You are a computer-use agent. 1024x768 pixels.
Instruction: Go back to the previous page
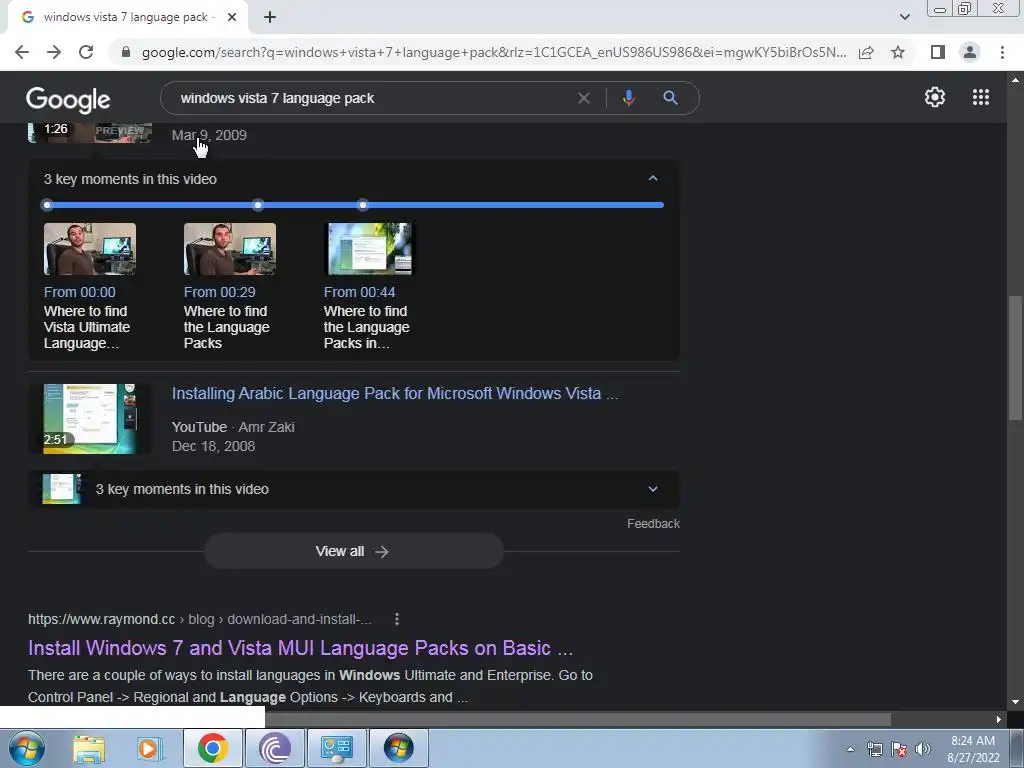coord(22,52)
